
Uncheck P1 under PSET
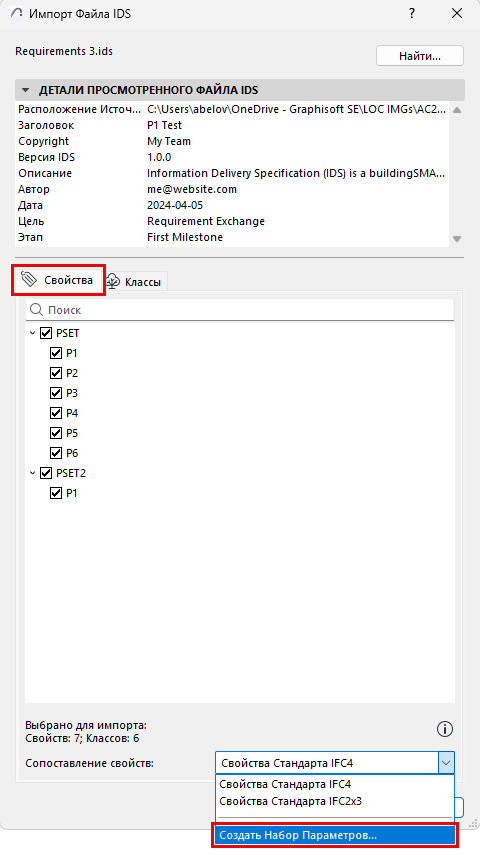point(56,353)
